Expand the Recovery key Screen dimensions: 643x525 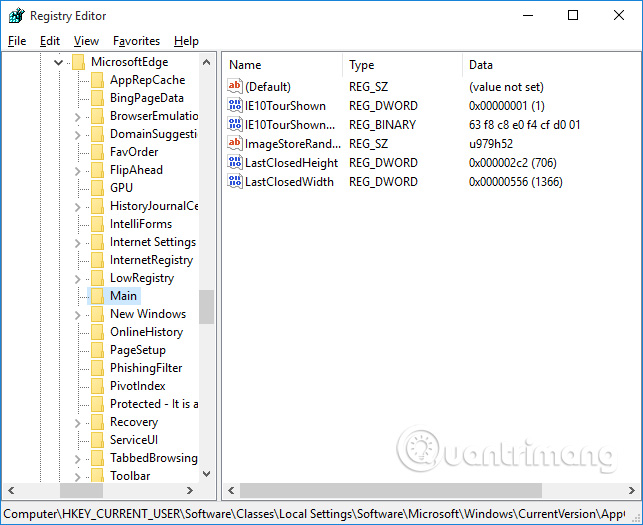coord(77,423)
